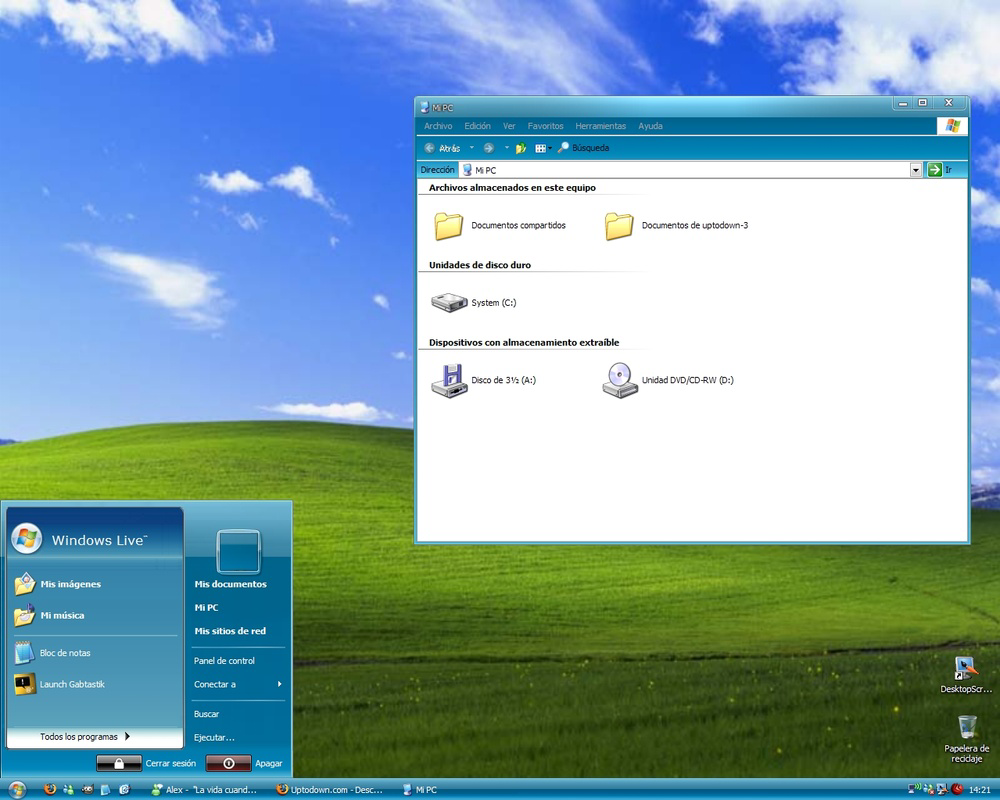Screen dimensions: 1000x800
Task: Open the Edición menu
Action: (x=477, y=126)
